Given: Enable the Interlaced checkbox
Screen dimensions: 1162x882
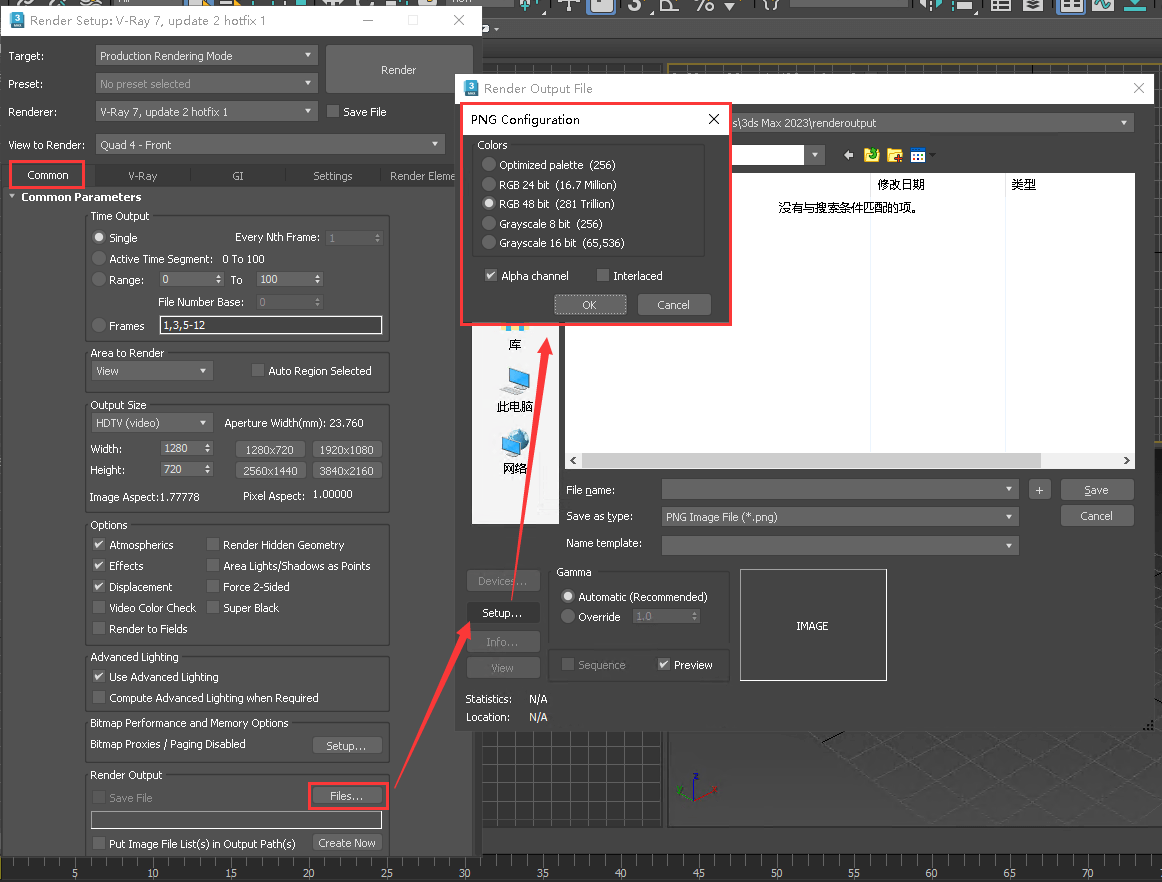Looking at the screenshot, I should (x=603, y=276).
